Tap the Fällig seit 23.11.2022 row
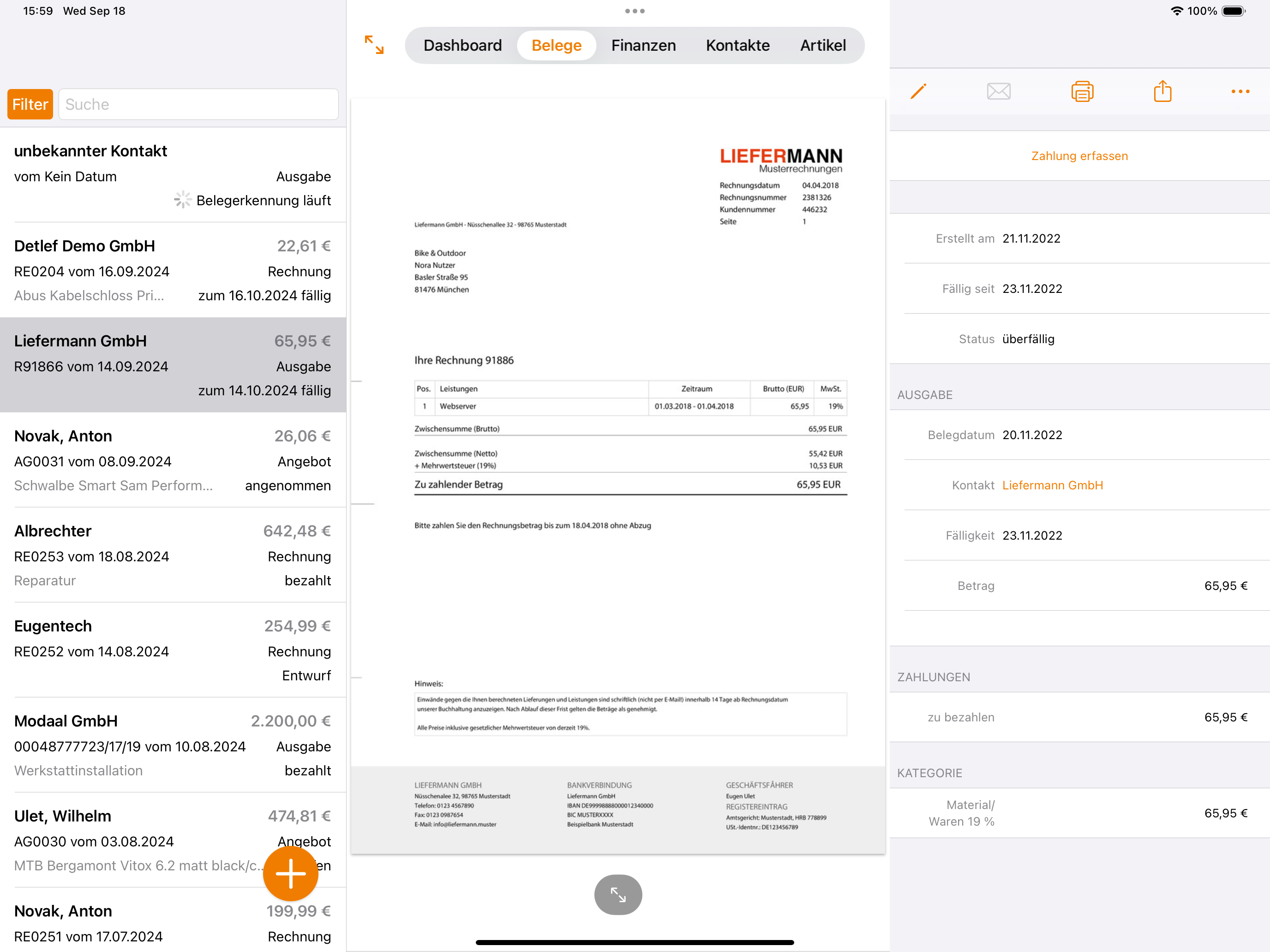This screenshot has height=952, width=1270. [x=1079, y=288]
